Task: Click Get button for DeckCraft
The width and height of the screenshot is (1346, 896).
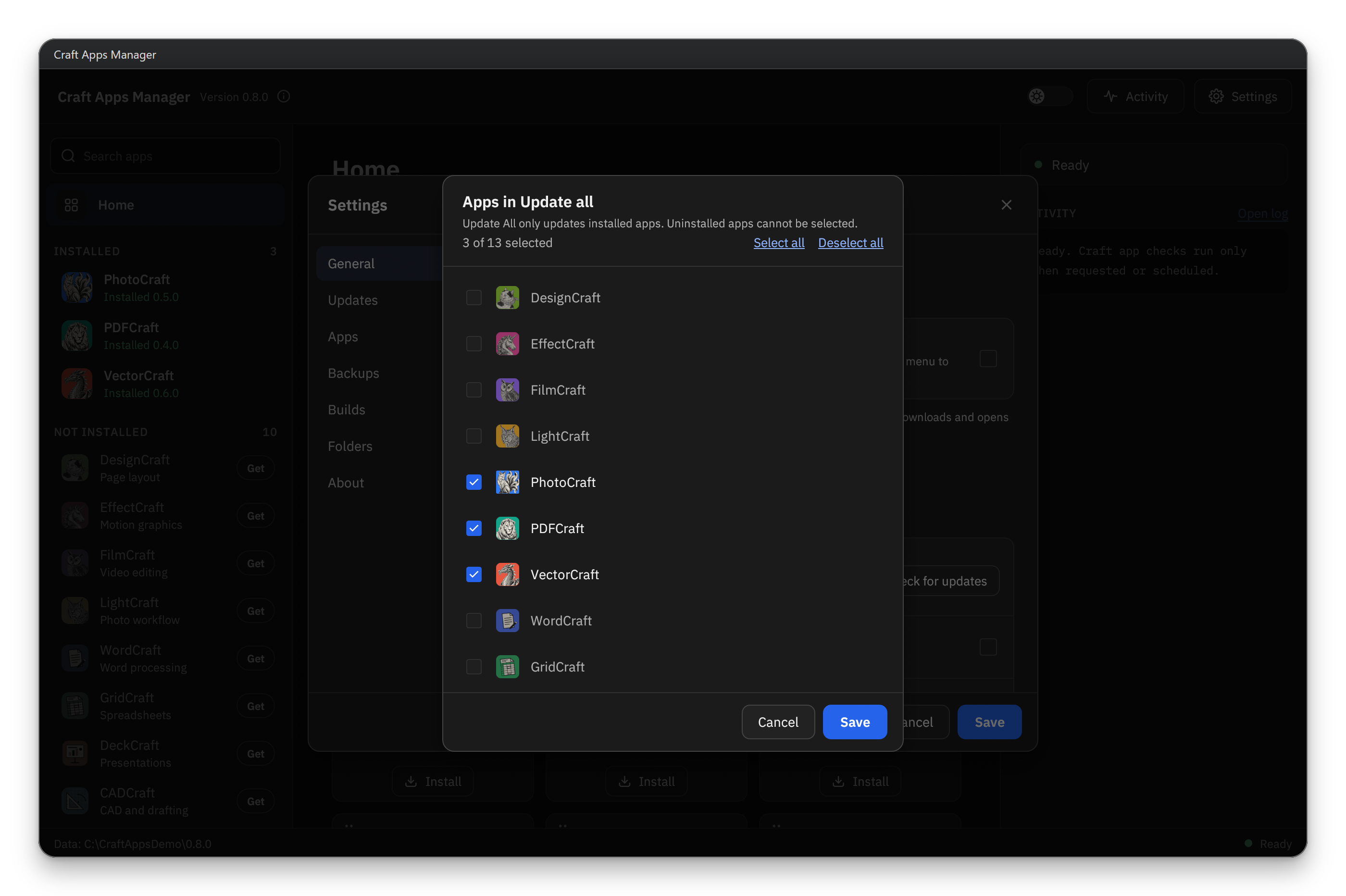Action: tap(255, 754)
